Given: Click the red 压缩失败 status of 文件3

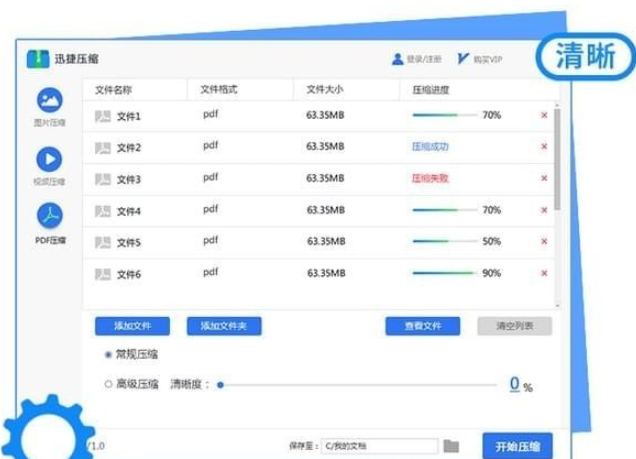Looking at the screenshot, I should 430,178.
